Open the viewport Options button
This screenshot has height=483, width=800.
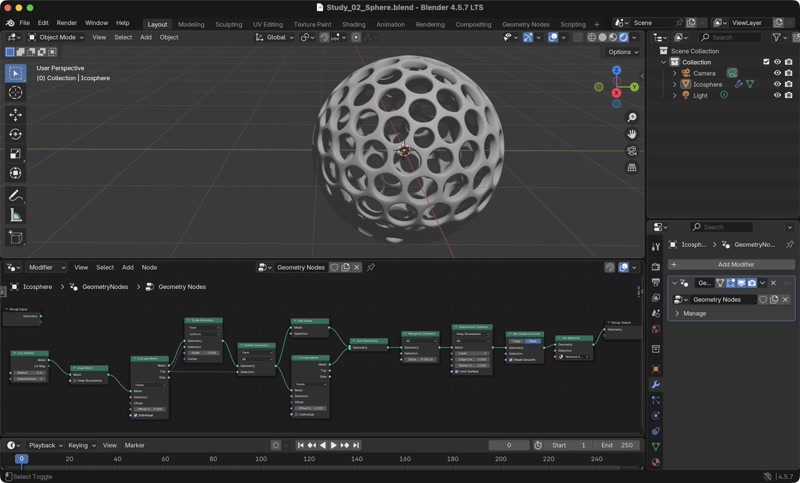tap(622, 52)
